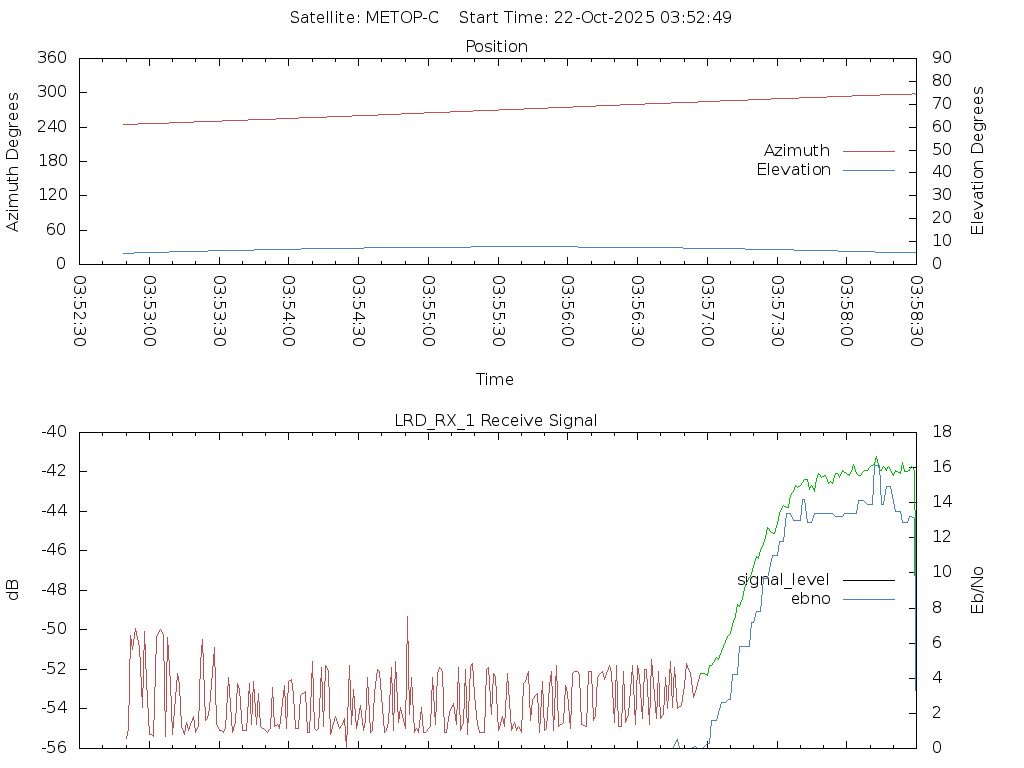The image size is (1024, 768).
Task: Click the 03:52:30 time tick label
Action: pos(80,311)
